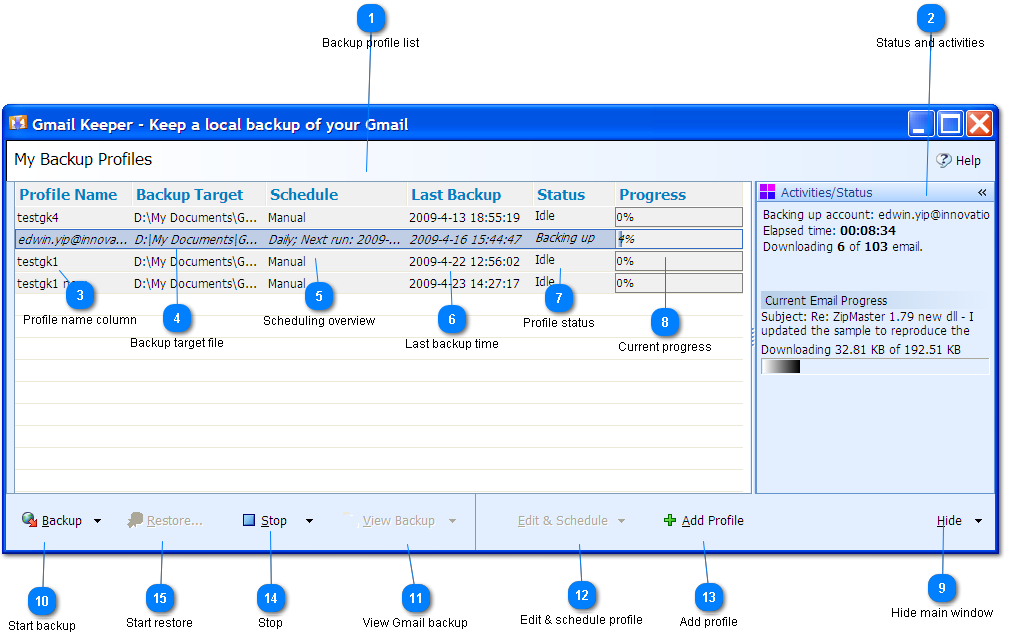Click the Backup toolbar icon
This screenshot has width=1012, height=636.
click(28, 520)
